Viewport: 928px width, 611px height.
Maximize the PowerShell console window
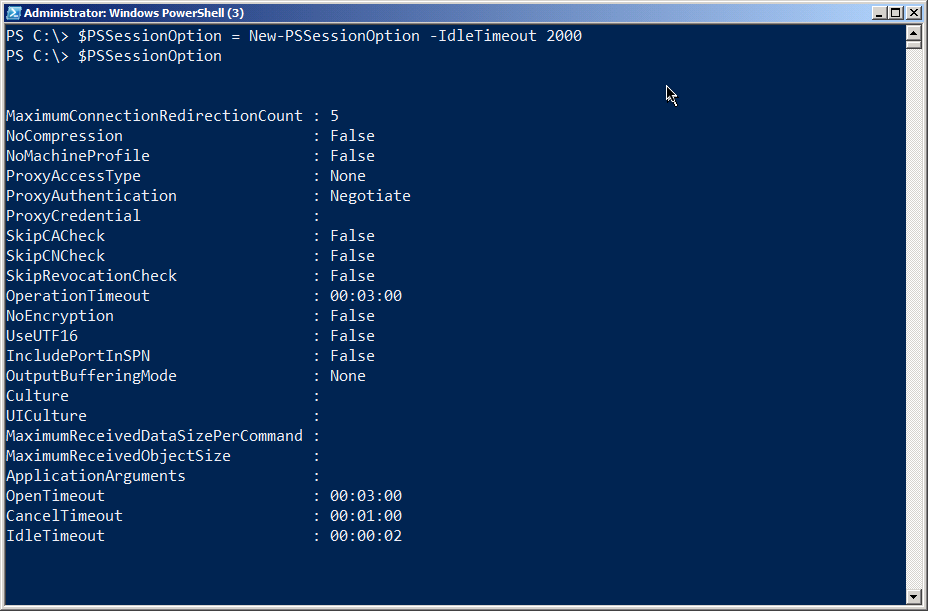click(x=896, y=13)
